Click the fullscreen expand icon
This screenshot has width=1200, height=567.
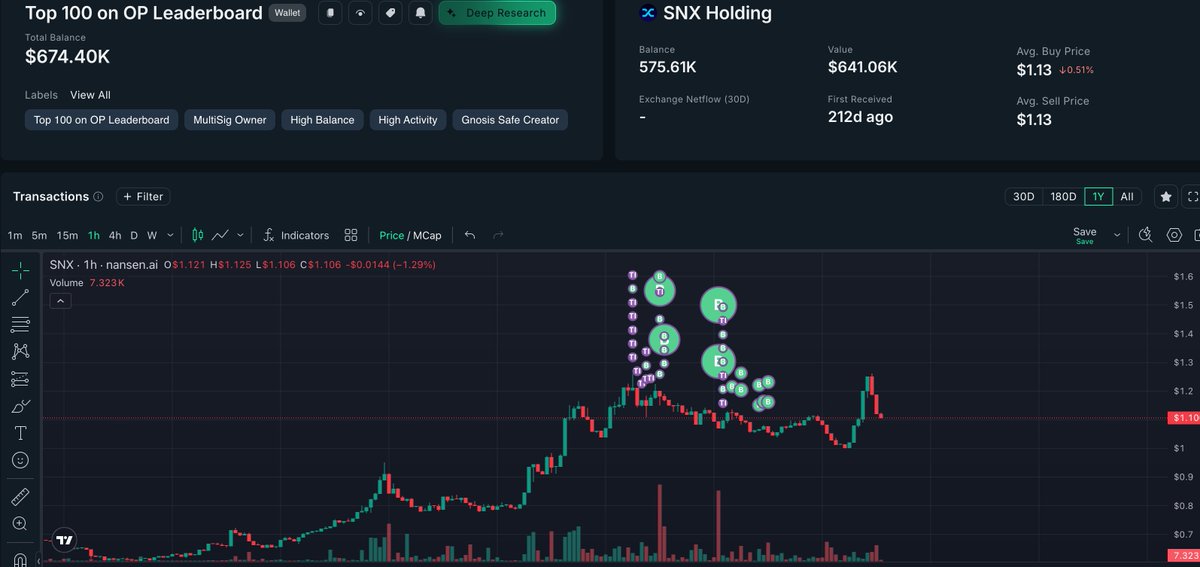(x=1191, y=197)
